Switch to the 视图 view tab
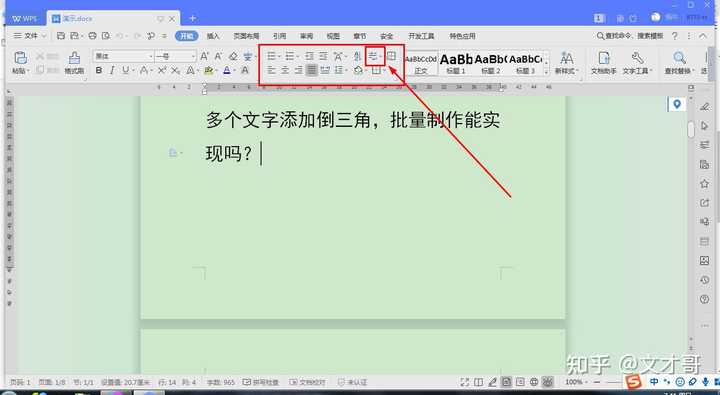Screen dimensions: 720x395 (333, 36)
